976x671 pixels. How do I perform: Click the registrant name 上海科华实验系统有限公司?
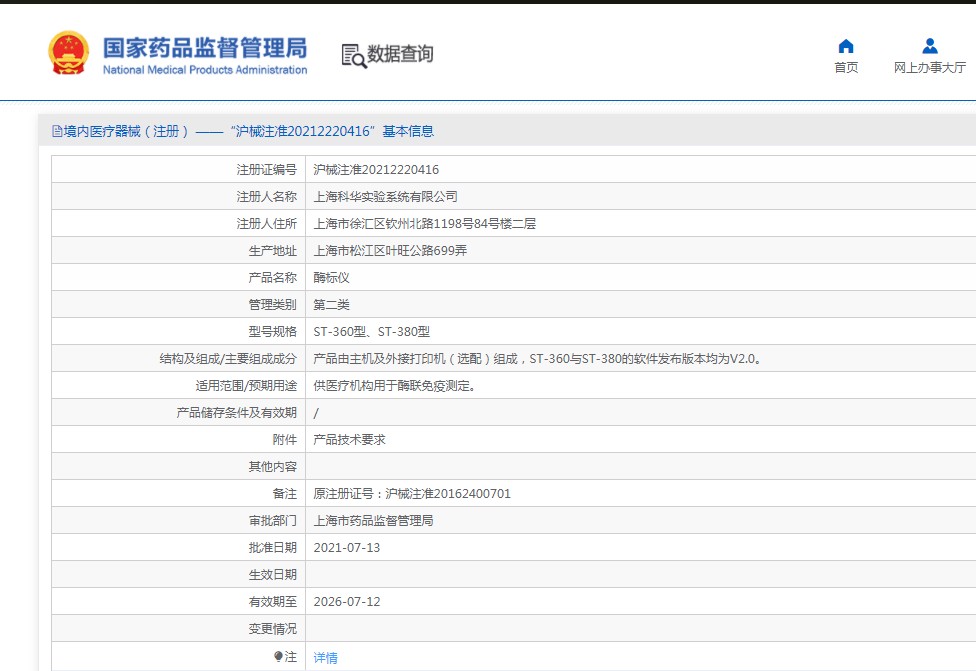(385, 197)
